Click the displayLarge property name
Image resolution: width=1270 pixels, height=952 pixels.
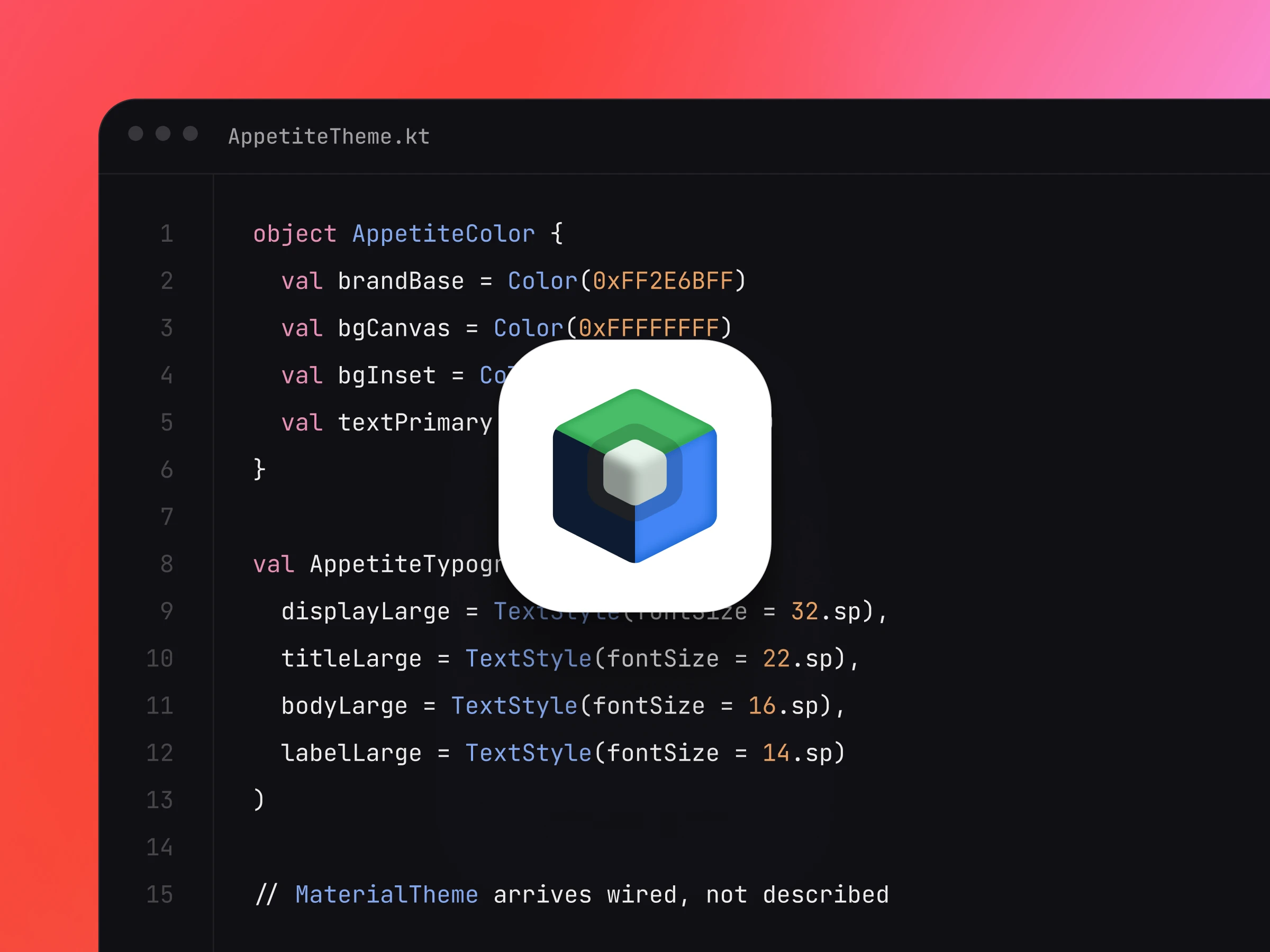point(366,612)
